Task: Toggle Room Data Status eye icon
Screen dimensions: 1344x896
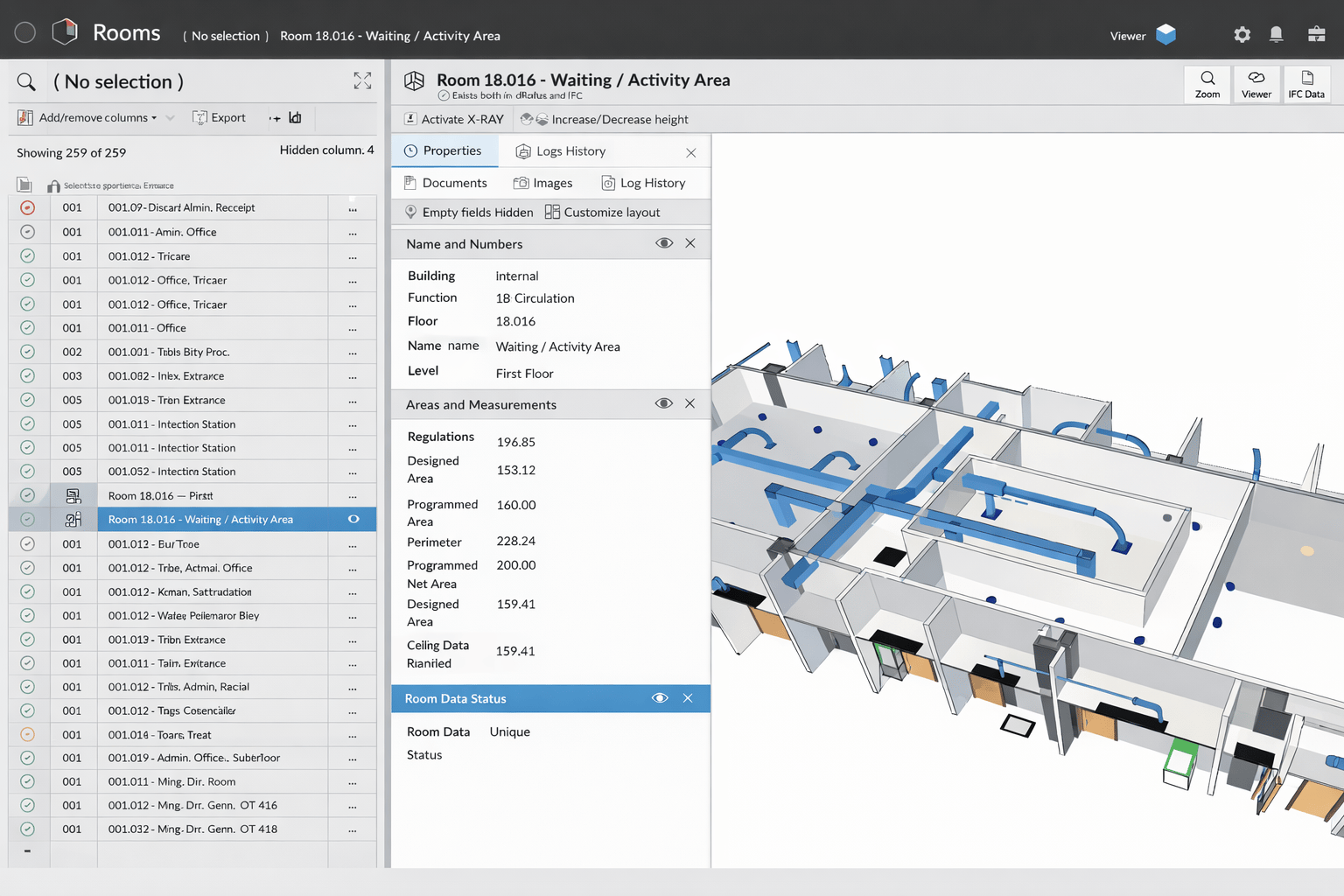Action: point(660,698)
